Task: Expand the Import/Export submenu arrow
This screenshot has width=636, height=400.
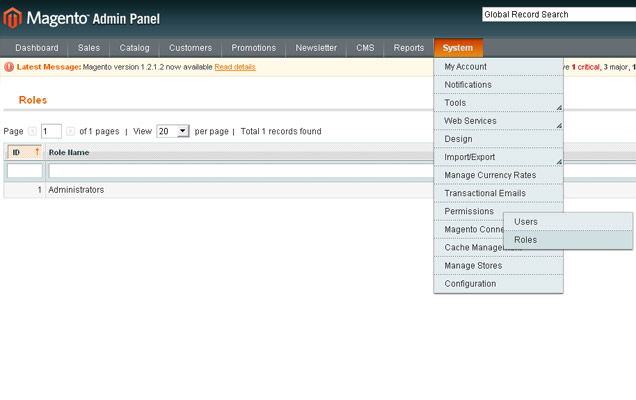Action: click(559, 162)
